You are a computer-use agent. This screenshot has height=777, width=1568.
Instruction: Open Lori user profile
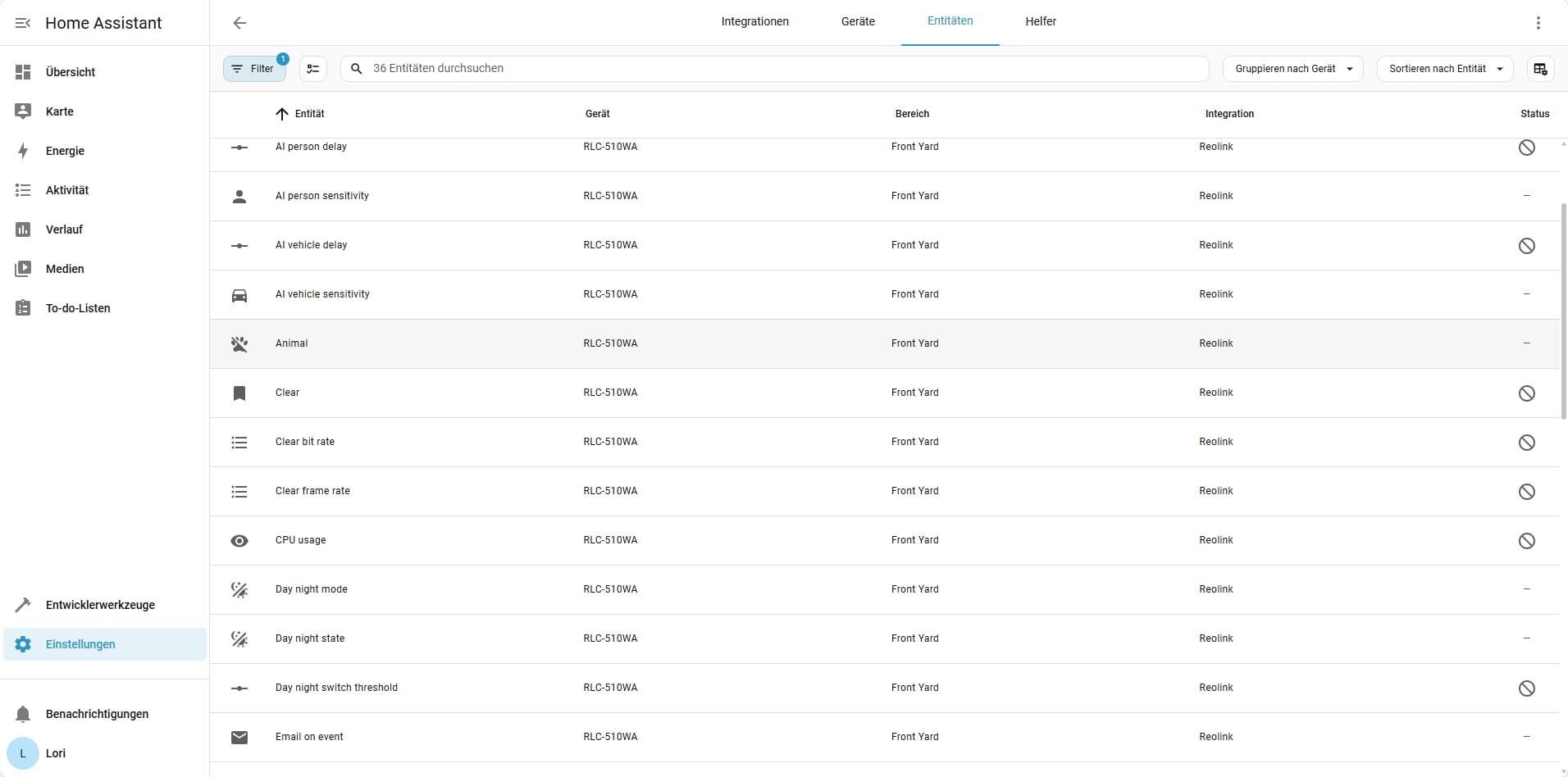click(x=105, y=753)
